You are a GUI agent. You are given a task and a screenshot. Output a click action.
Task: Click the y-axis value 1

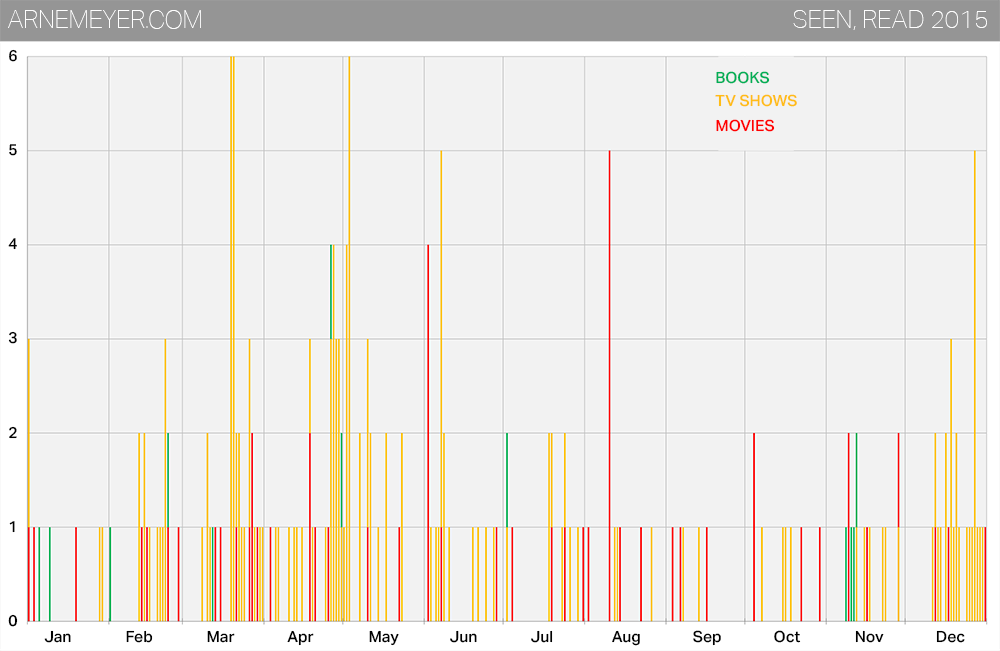click(x=13, y=527)
